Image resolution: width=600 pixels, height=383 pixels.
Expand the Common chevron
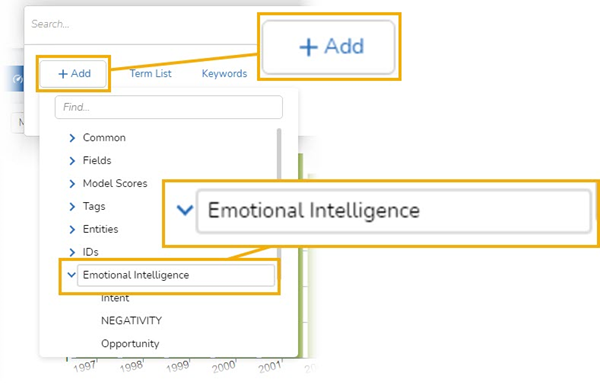(72, 138)
